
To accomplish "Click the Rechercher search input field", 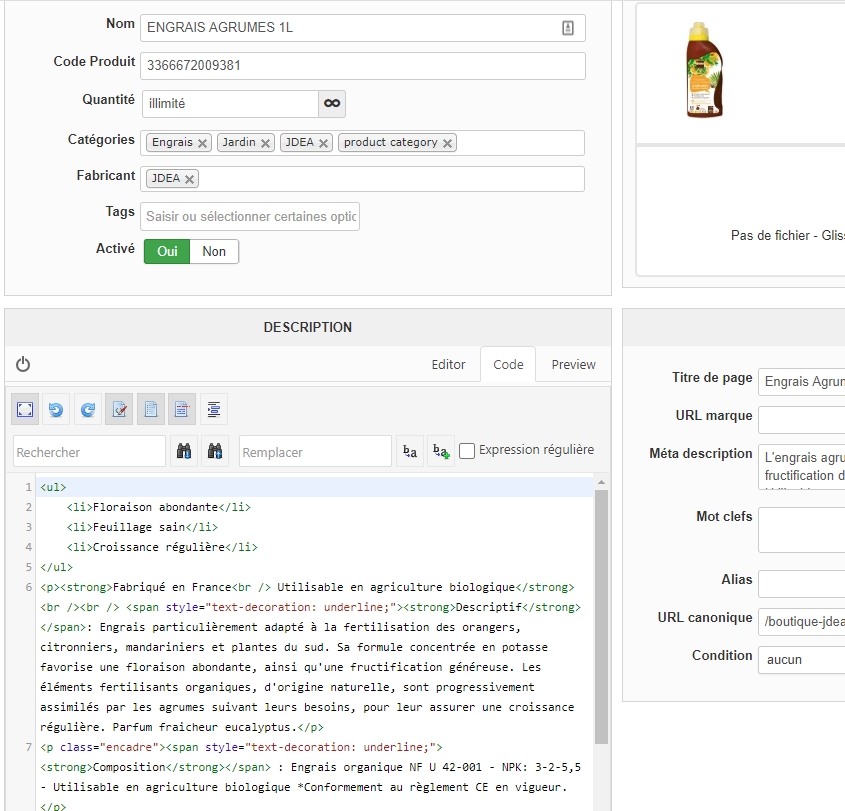I will (89, 452).
